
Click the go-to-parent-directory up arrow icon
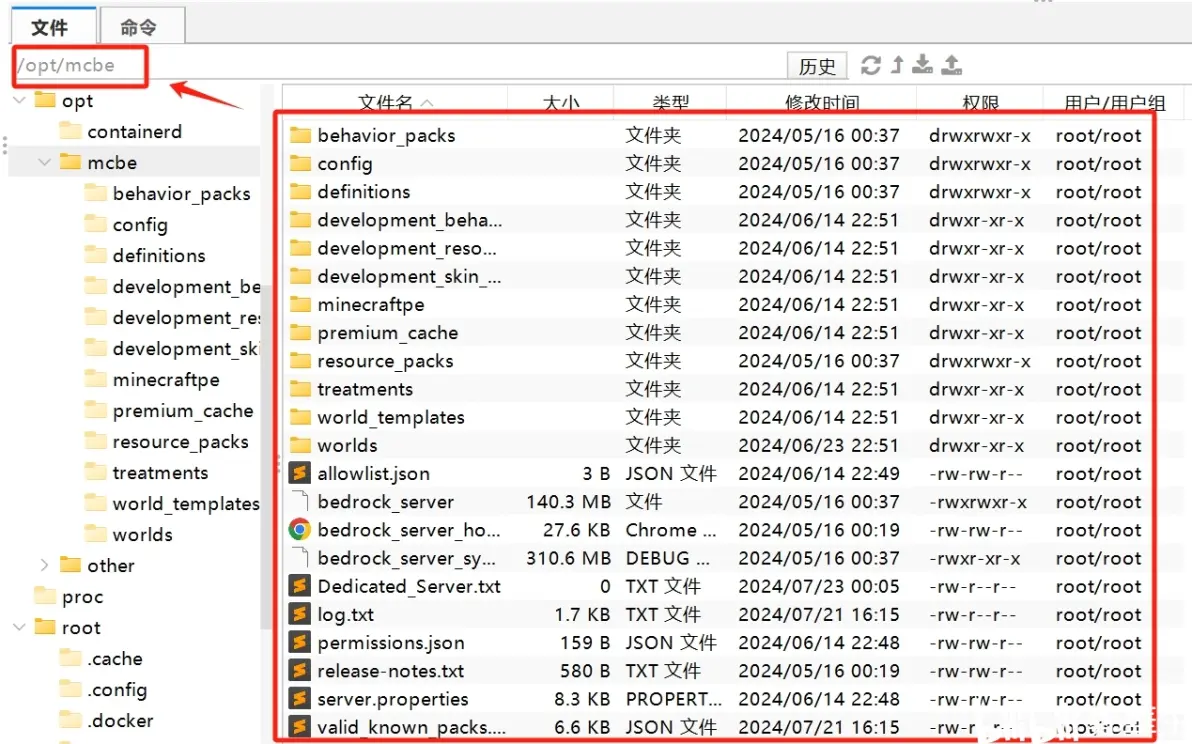897,65
